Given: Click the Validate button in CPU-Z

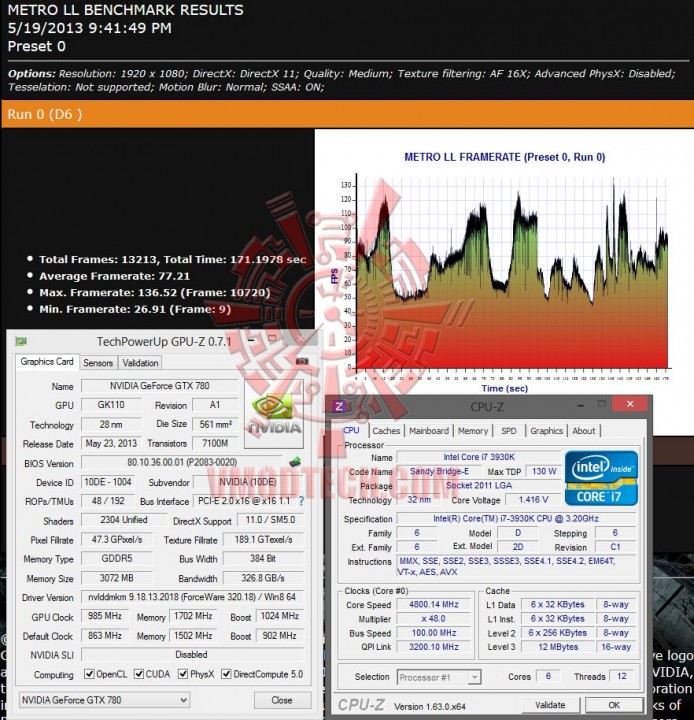Looking at the screenshot, I should point(550,705).
